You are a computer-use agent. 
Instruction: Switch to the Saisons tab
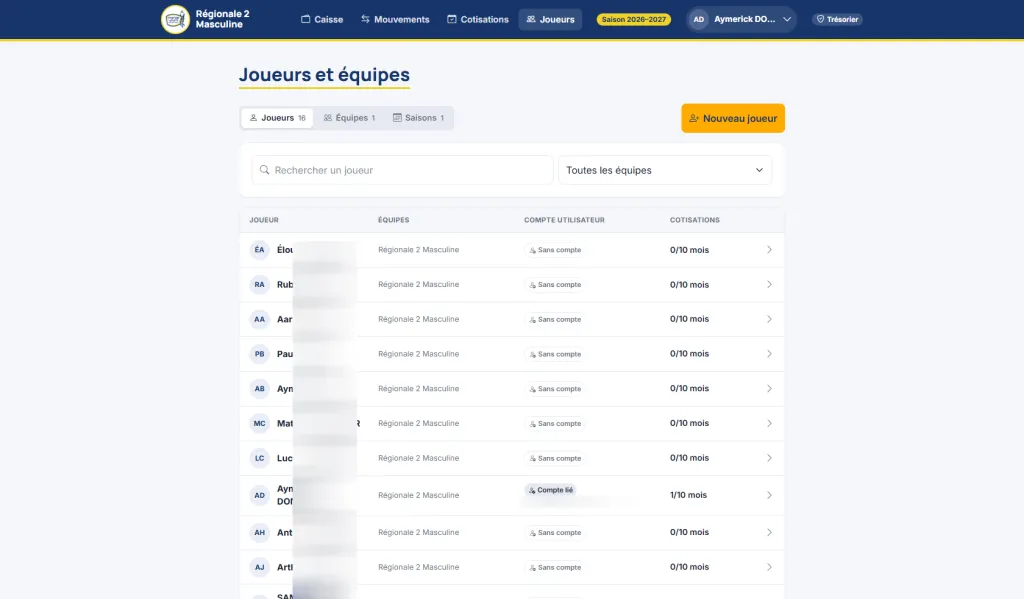click(x=419, y=118)
